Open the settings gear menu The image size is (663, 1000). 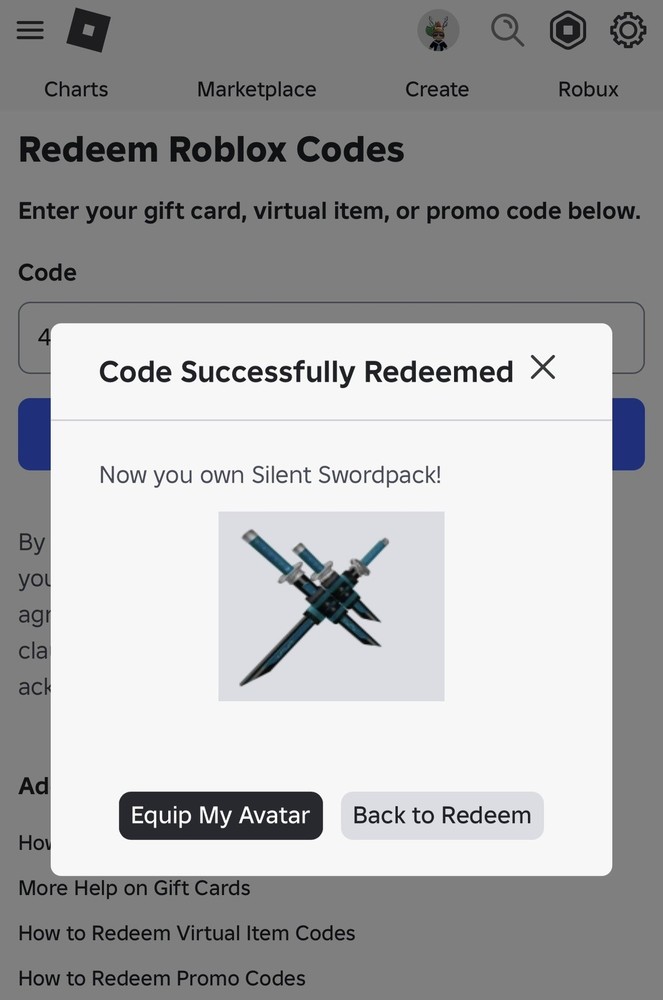tap(628, 30)
